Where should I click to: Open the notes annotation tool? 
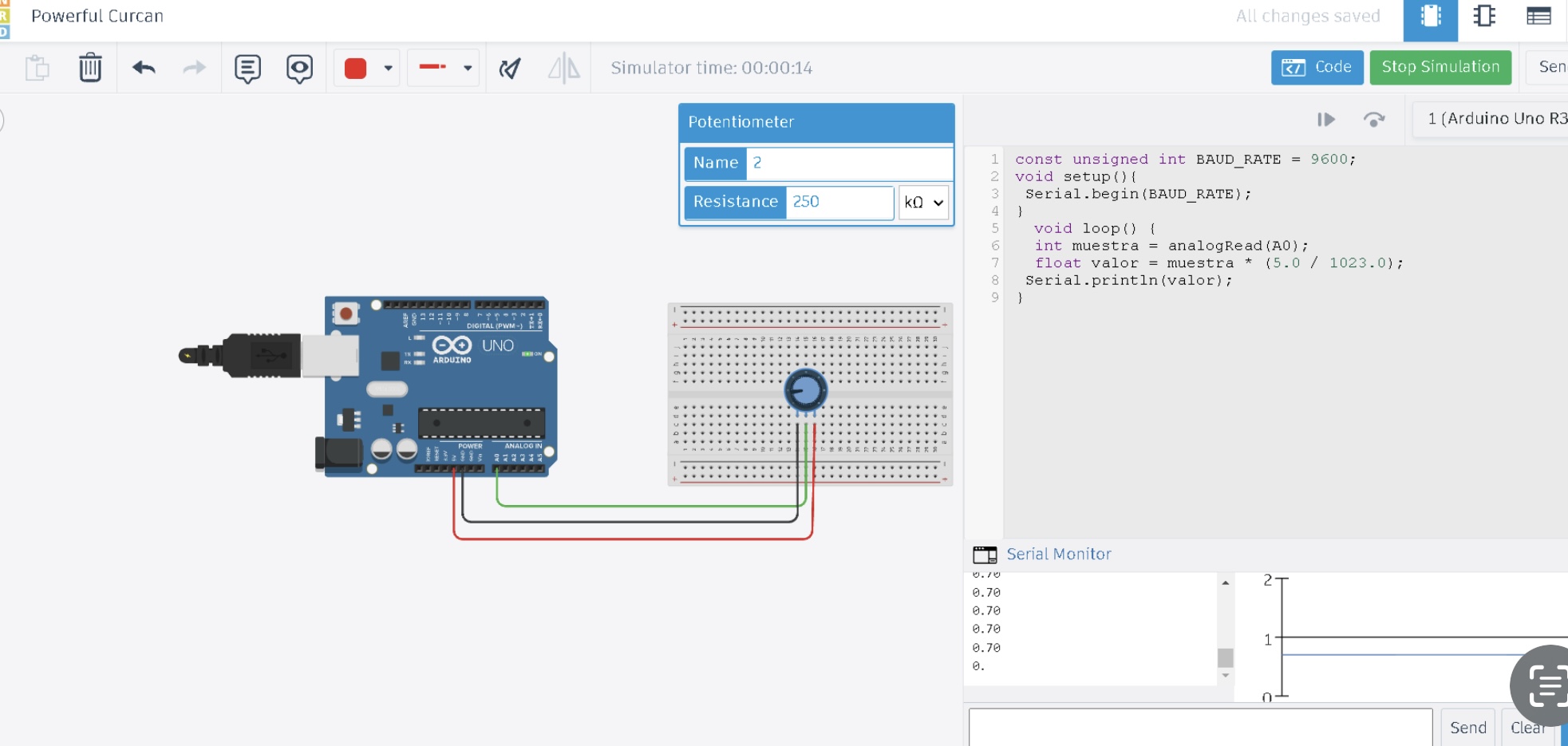[247, 69]
